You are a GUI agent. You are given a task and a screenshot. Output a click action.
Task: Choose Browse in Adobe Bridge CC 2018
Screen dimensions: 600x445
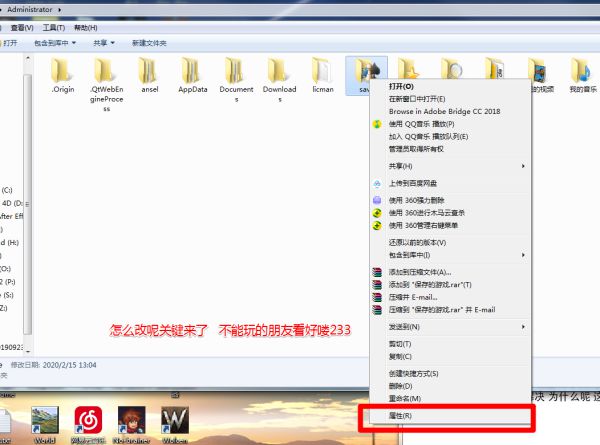(x=444, y=111)
